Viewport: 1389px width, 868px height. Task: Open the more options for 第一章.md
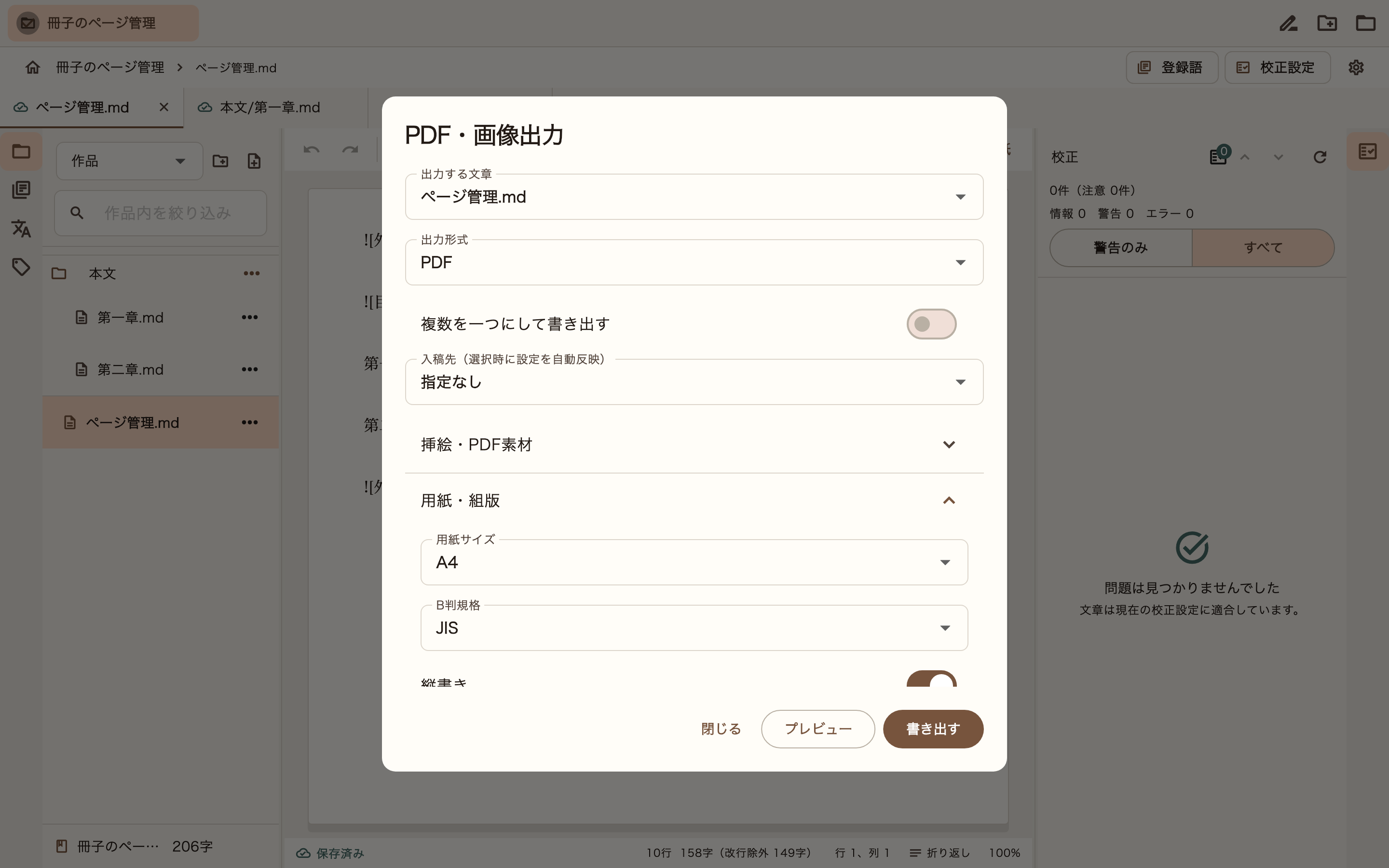pyautogui.click(x=250, y=317)
